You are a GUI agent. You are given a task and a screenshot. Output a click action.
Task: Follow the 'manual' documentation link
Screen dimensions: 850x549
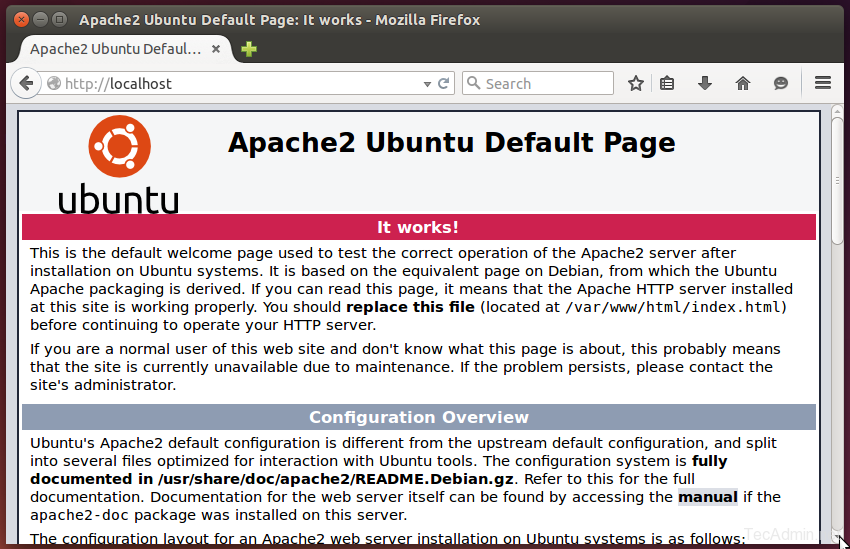click(x=707, y=497)
